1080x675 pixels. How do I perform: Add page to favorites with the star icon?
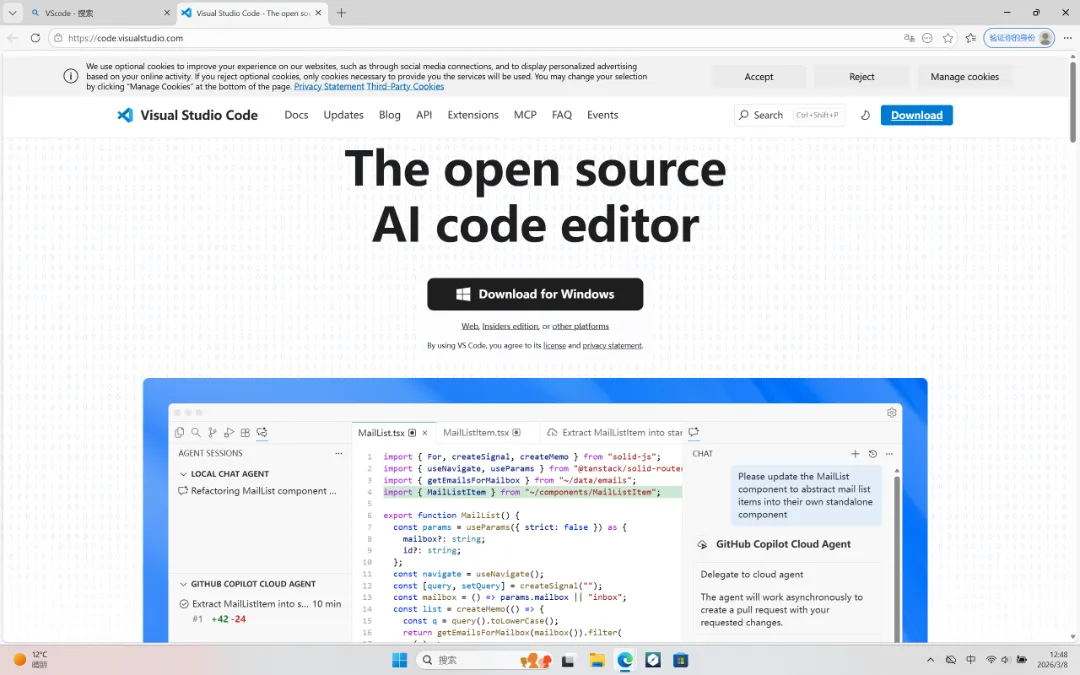pos(948,38)
